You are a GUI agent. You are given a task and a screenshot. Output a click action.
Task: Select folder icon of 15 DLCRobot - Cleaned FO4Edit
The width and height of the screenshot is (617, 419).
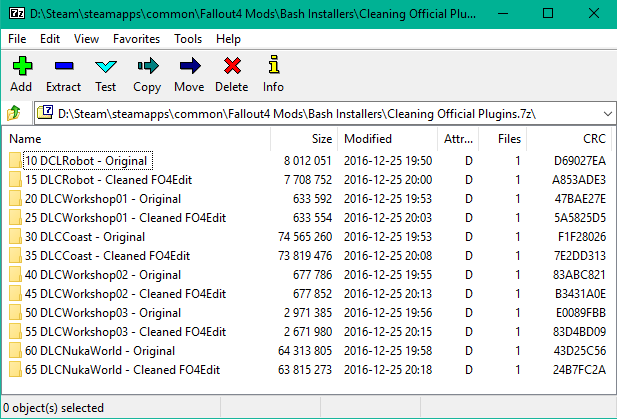coord(15,179)
